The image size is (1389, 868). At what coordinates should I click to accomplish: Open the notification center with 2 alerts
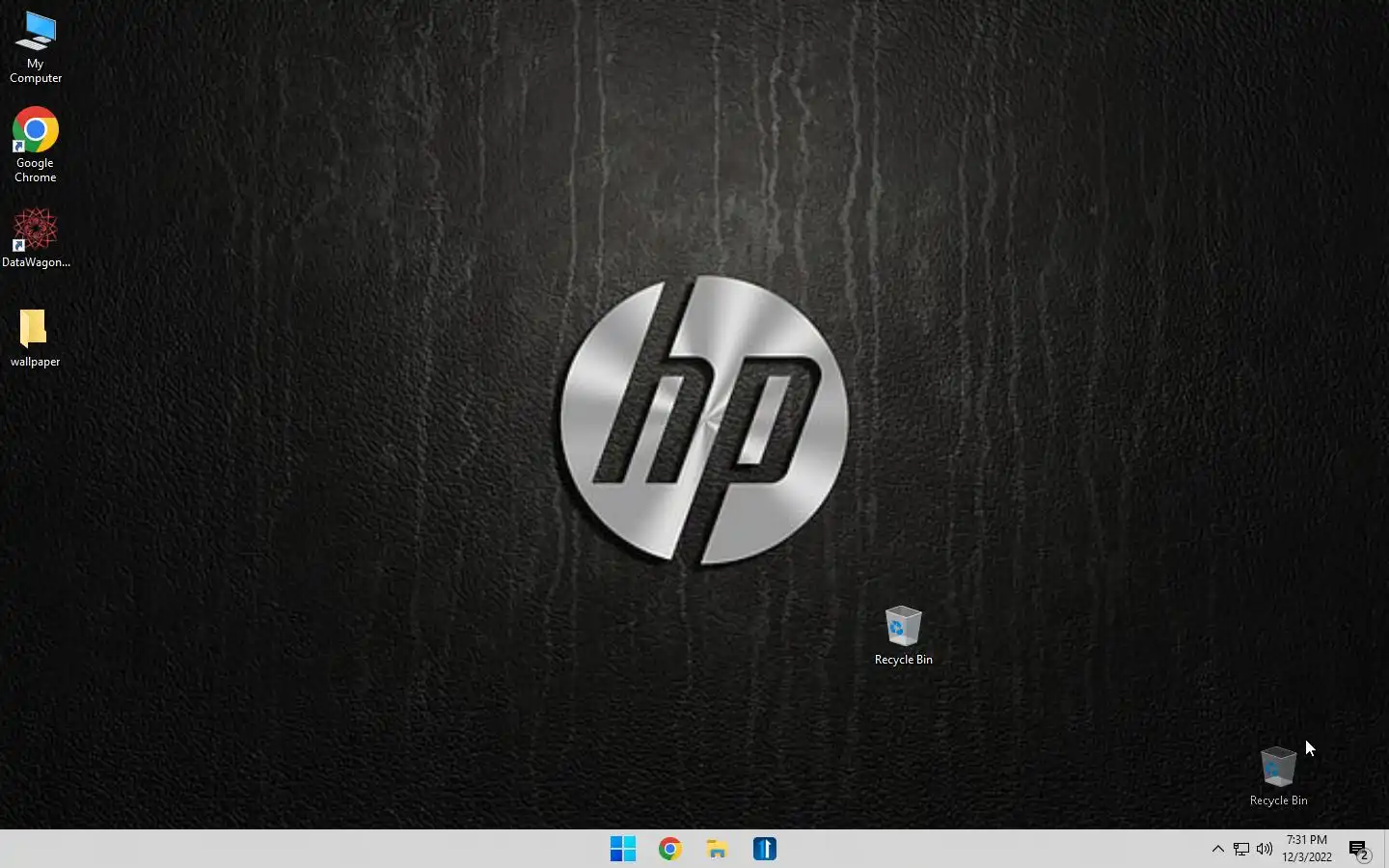click(x=1360, y=850)
